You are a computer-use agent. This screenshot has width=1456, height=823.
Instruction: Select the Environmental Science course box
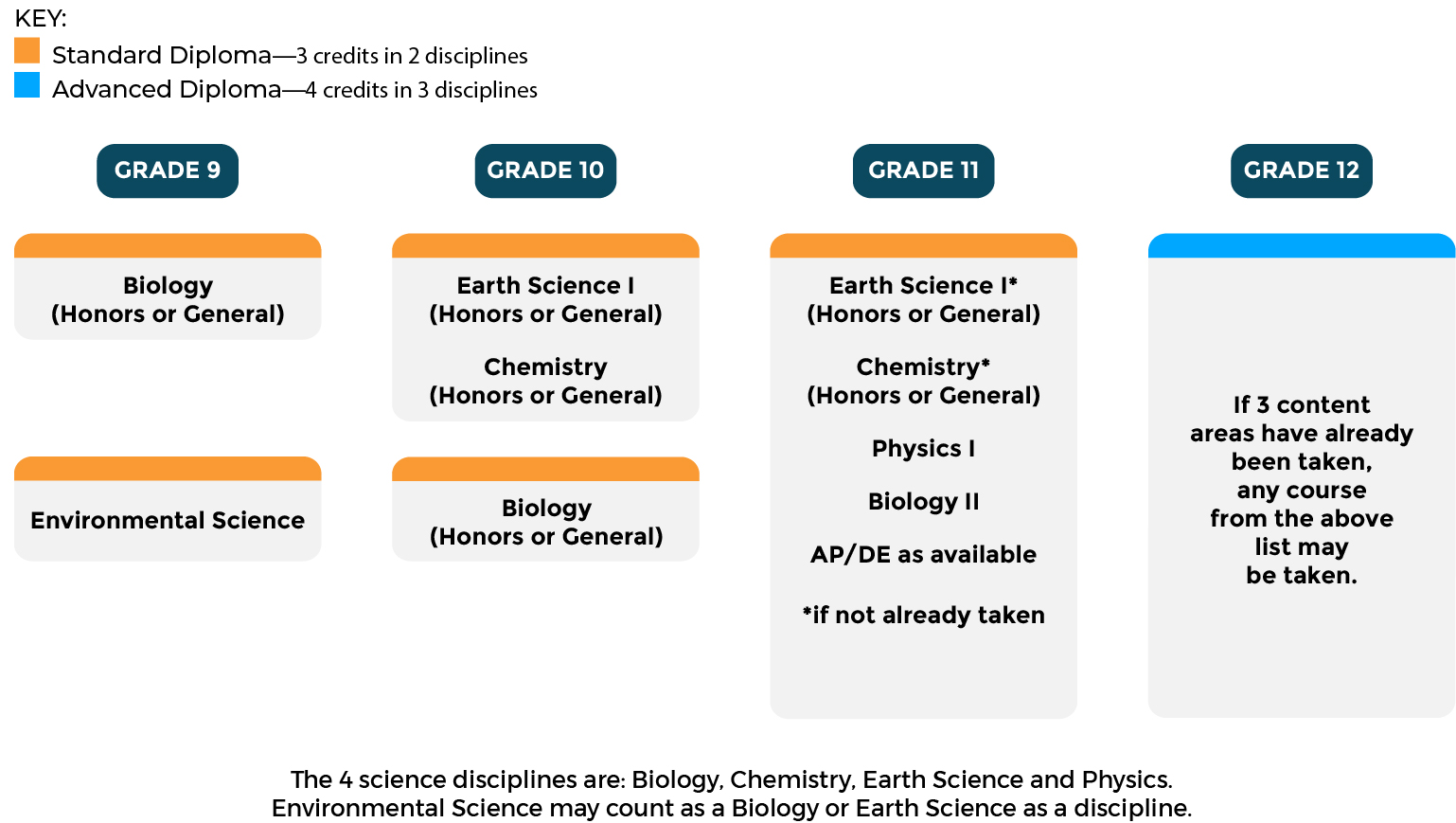pos(168,520)
